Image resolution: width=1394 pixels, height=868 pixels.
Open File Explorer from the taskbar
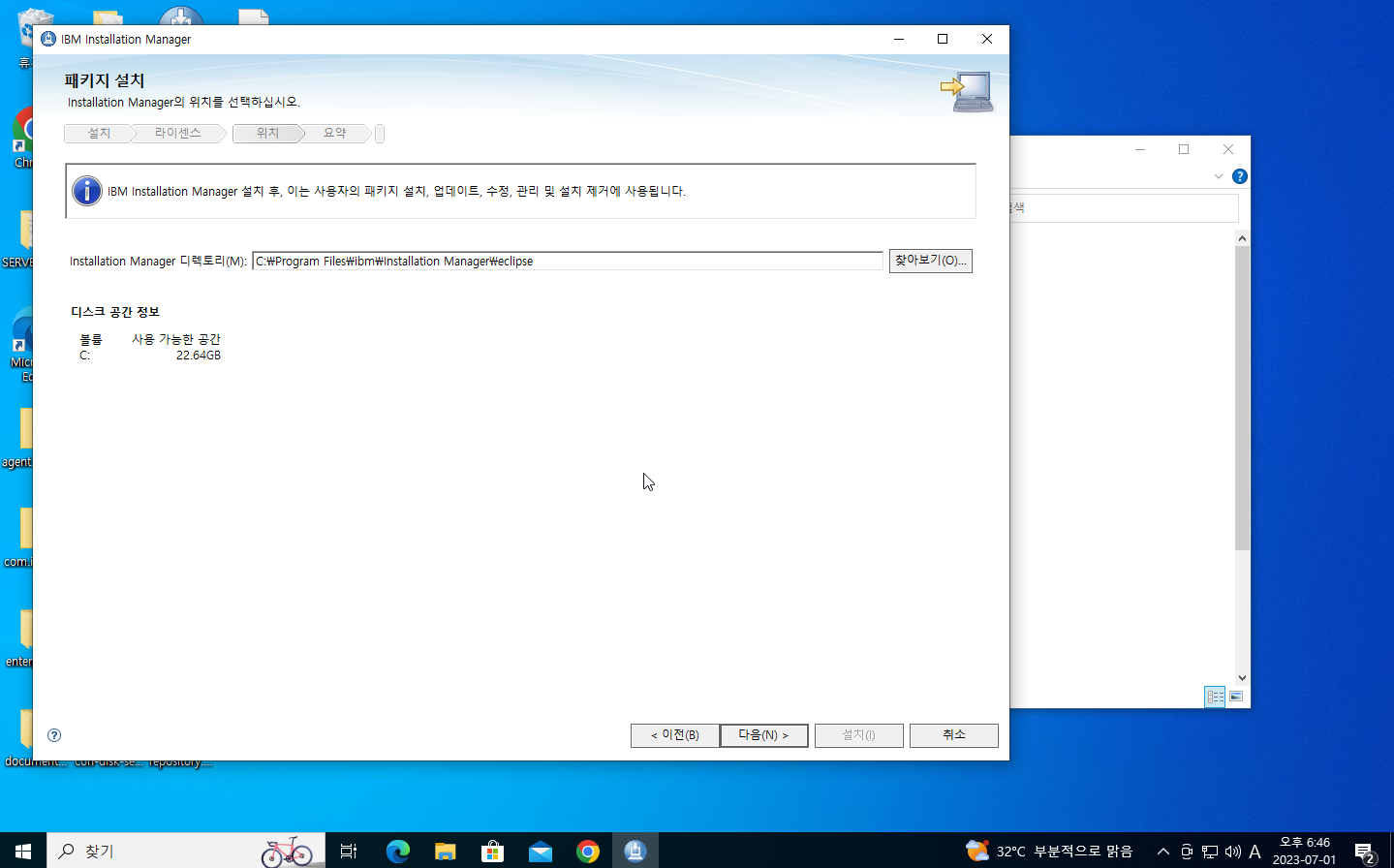coord(446,851)
